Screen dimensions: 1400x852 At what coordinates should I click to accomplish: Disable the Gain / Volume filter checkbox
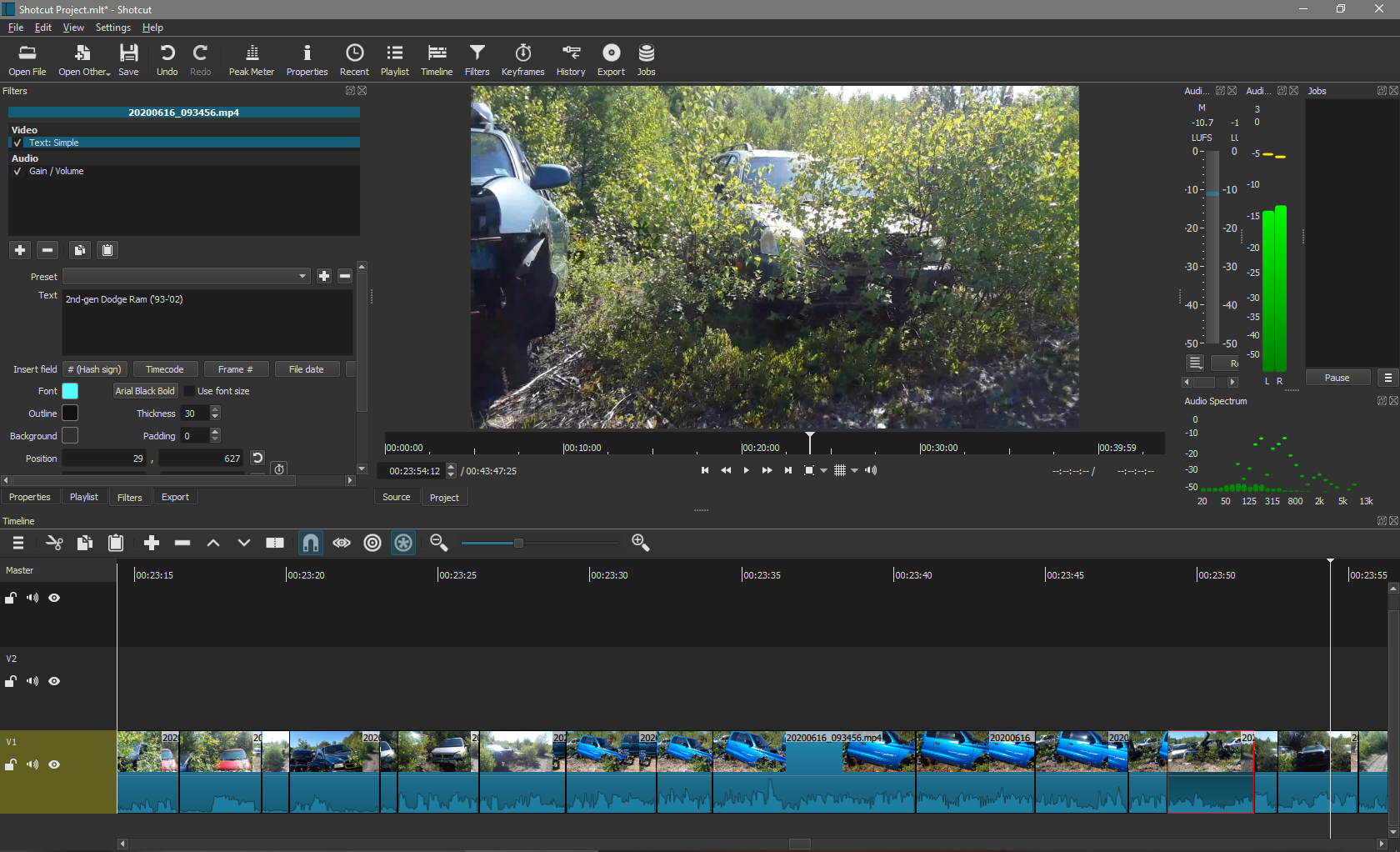(x=17, y=171)
